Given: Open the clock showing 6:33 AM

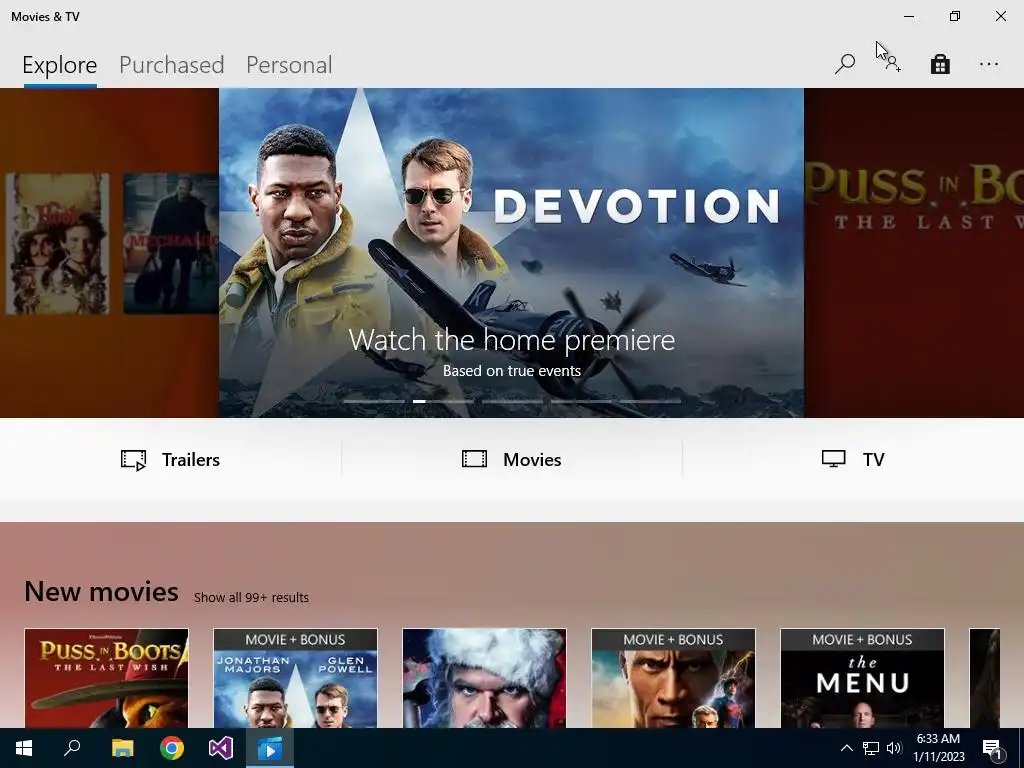Looking at the screenshot, I should click(938, 748).
